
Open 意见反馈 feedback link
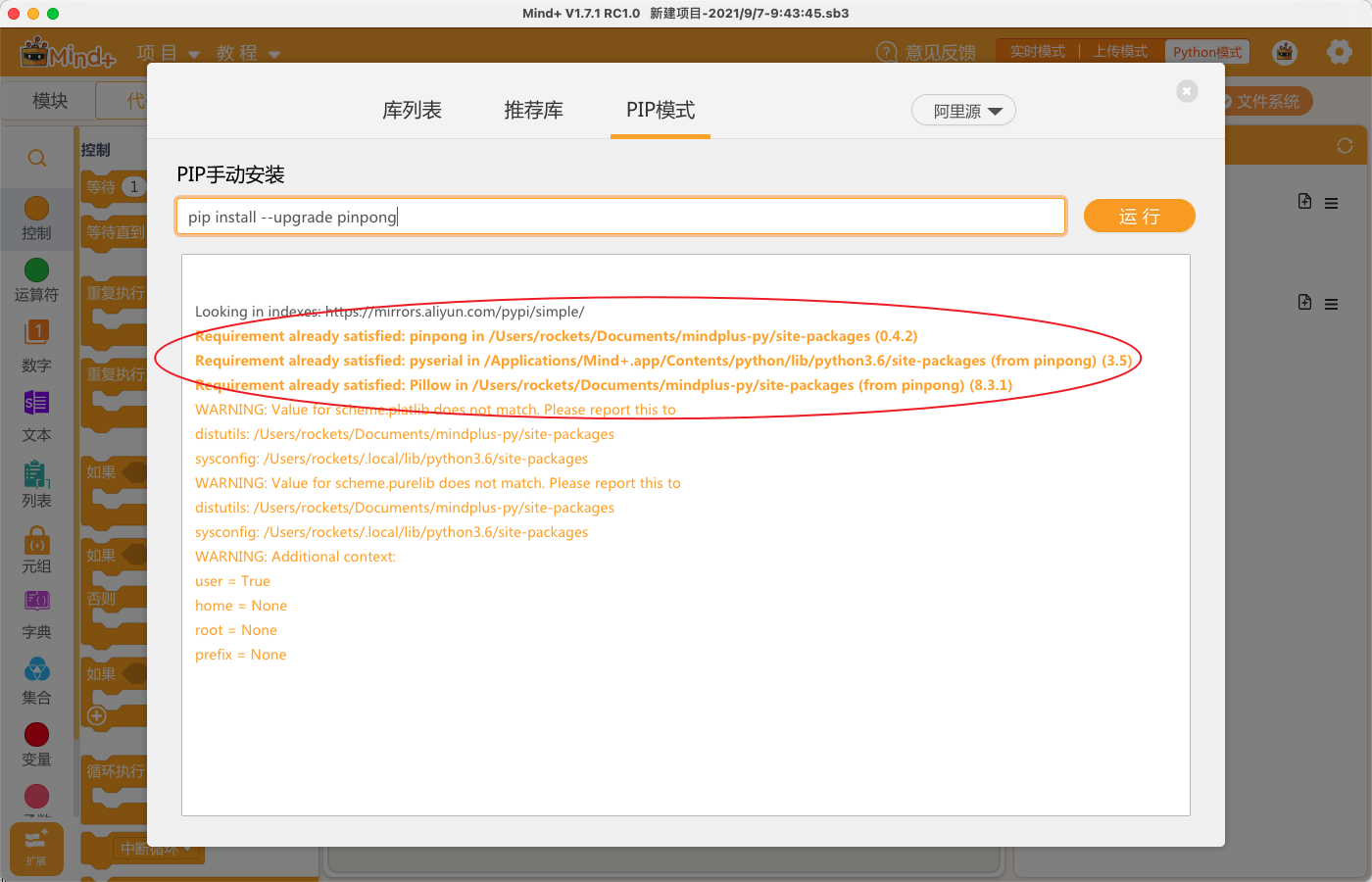[926, 53]
